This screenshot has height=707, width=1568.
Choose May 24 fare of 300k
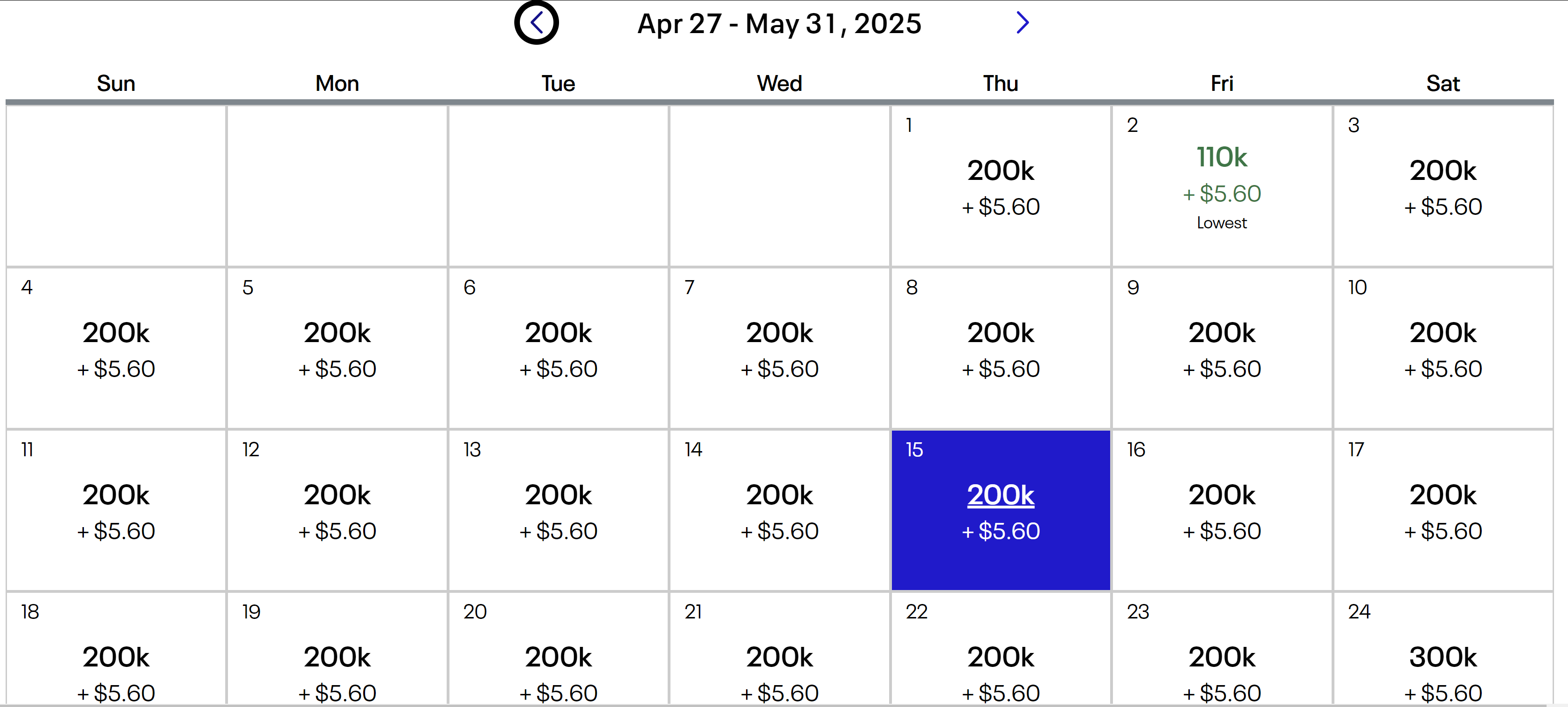(x=1443, y=649)
